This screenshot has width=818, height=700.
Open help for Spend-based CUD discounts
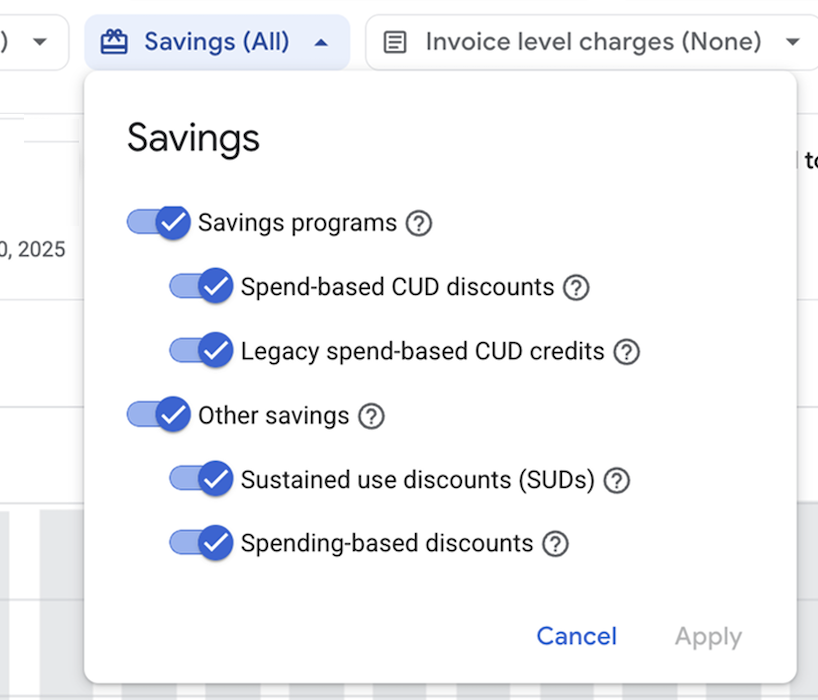tap(576, 287)
